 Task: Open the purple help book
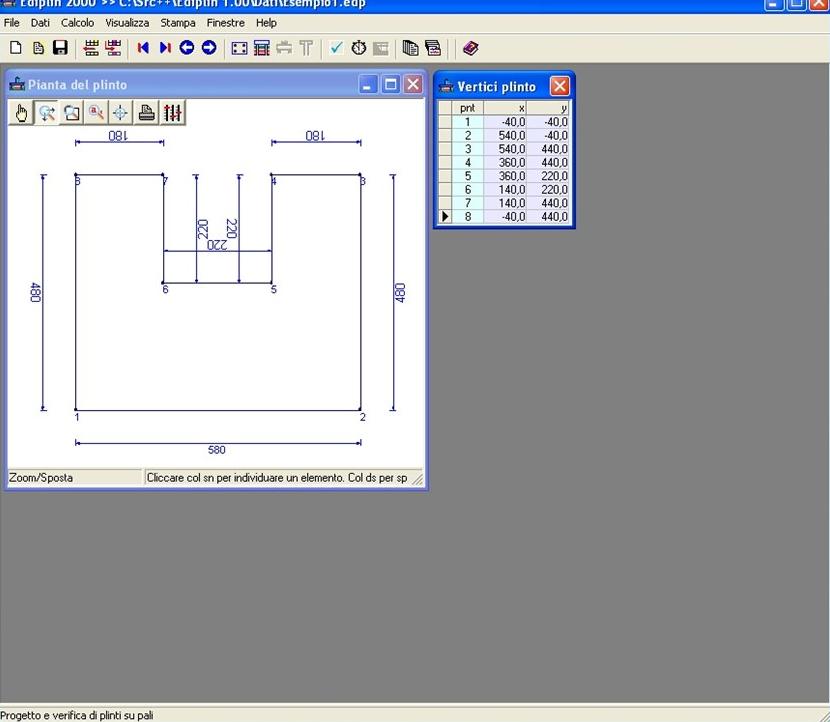[x=471, y=48]
